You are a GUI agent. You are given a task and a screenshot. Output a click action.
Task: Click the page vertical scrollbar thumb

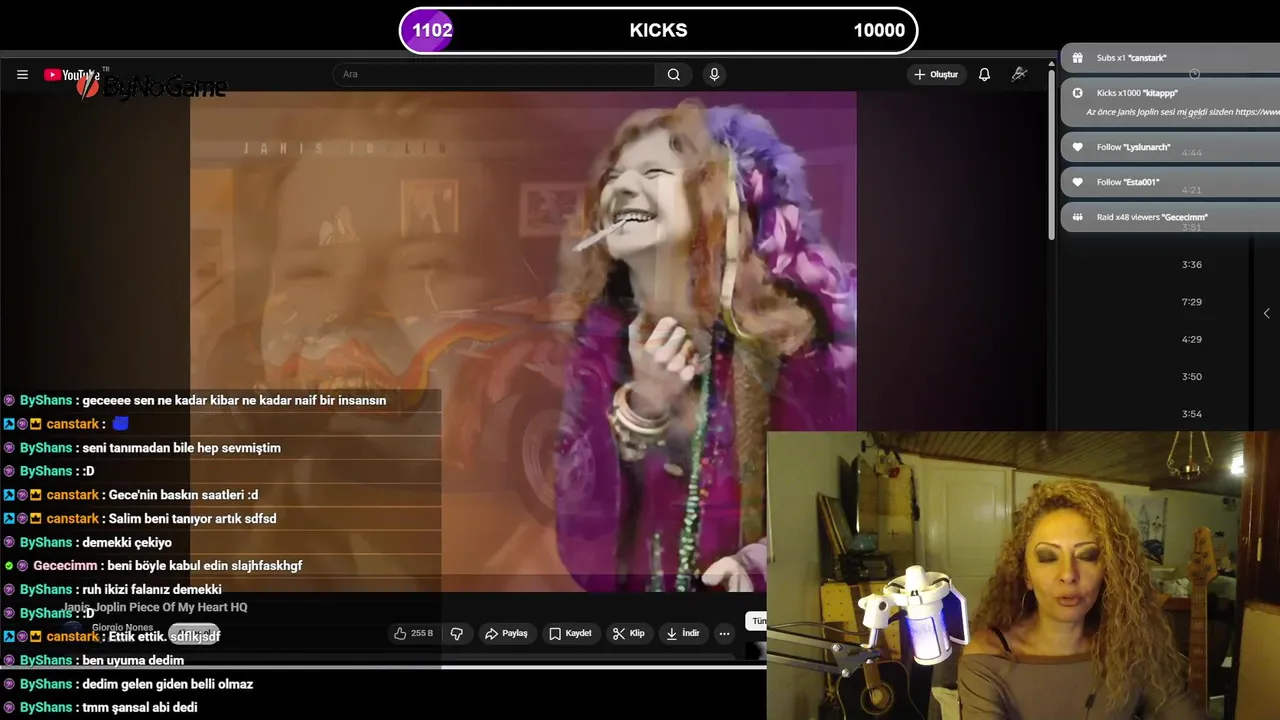coord(1051,155)
